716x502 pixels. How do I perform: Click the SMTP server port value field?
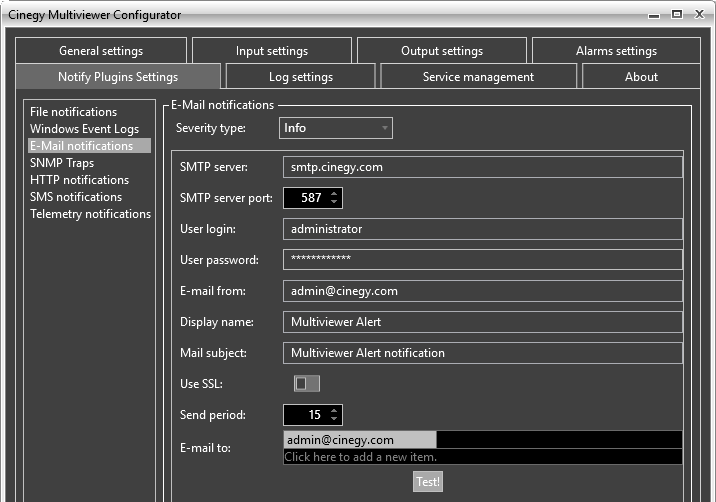coord(307,198)
